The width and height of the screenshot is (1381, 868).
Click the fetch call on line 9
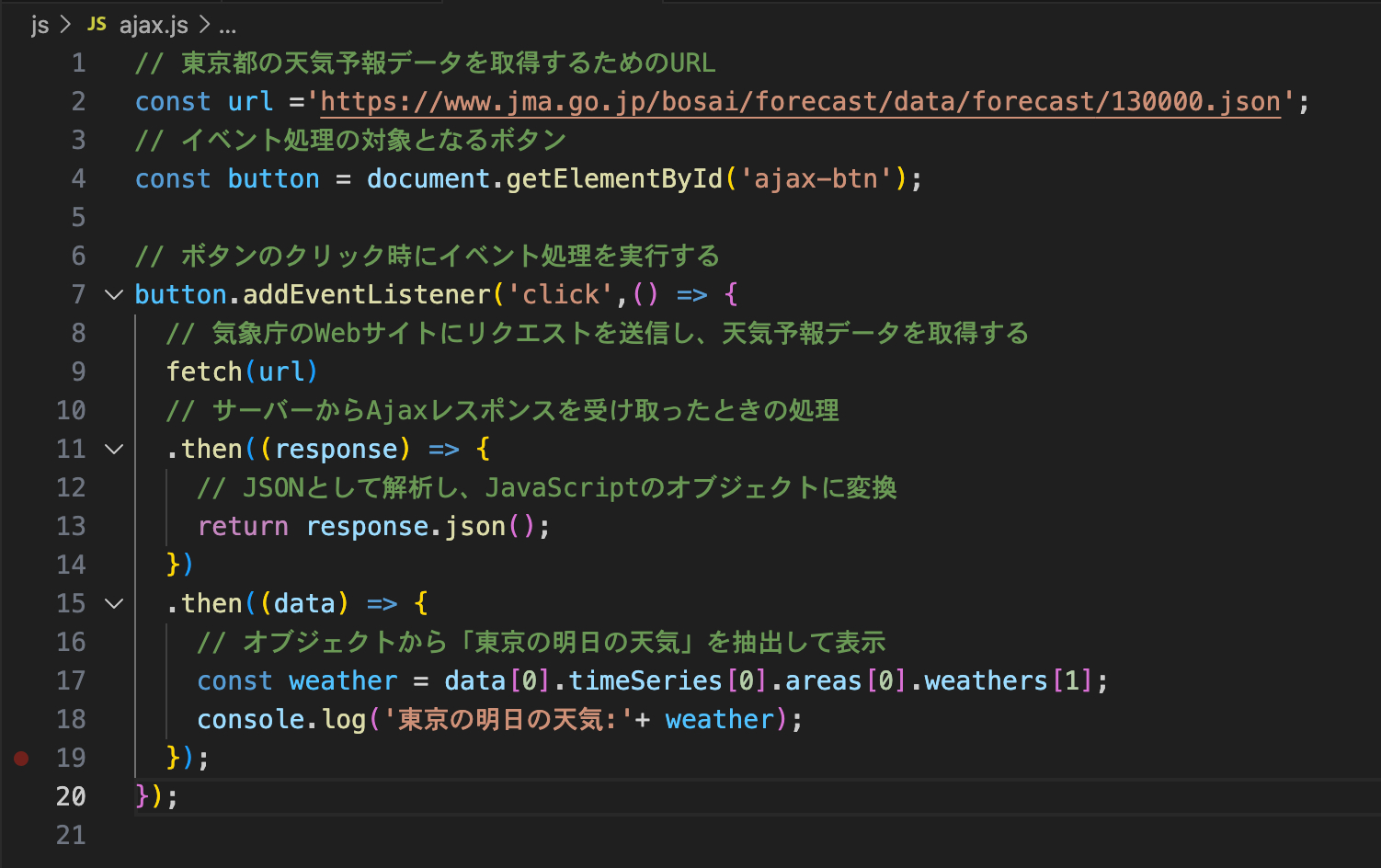204,371
